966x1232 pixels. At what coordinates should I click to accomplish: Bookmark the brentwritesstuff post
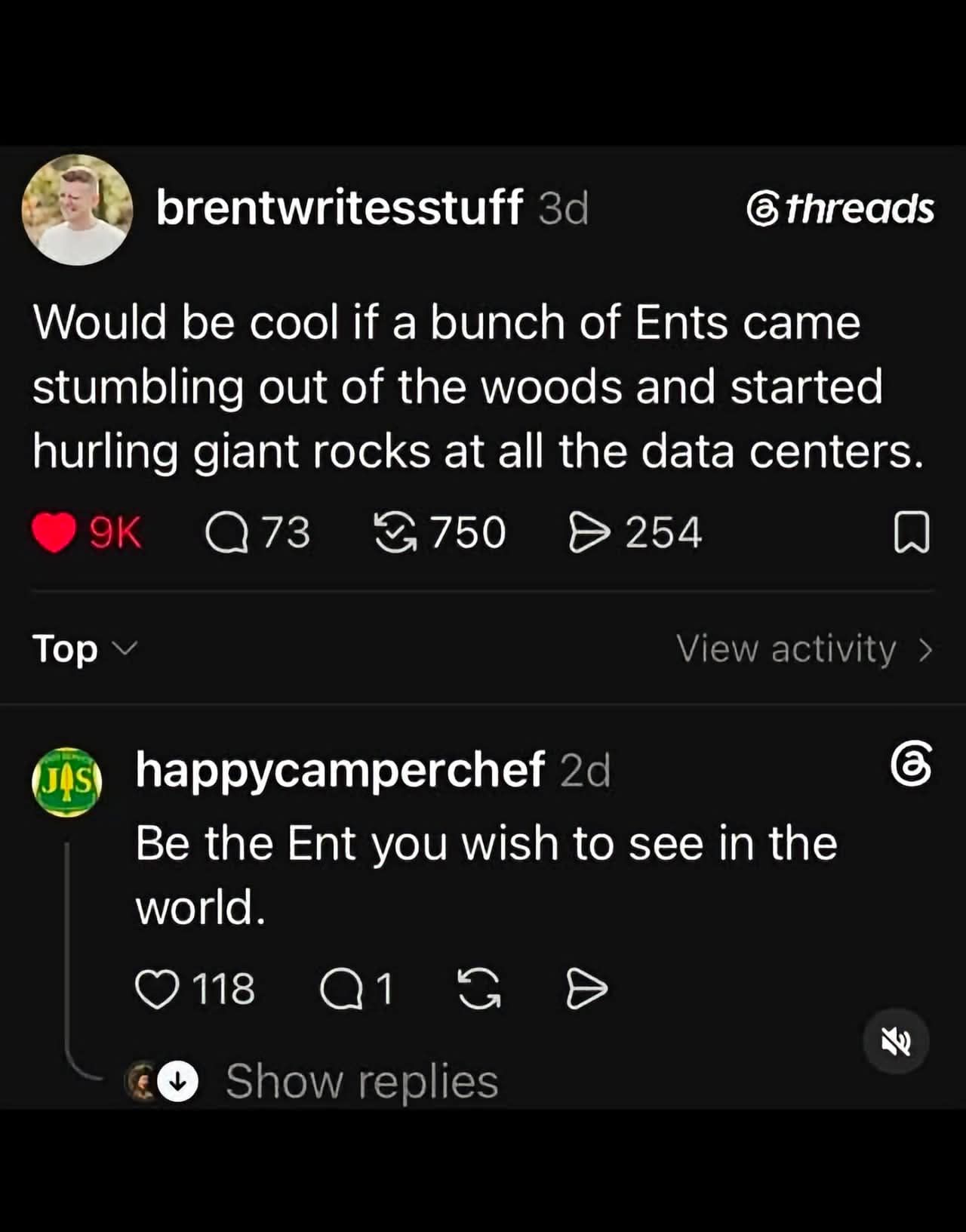912,533
